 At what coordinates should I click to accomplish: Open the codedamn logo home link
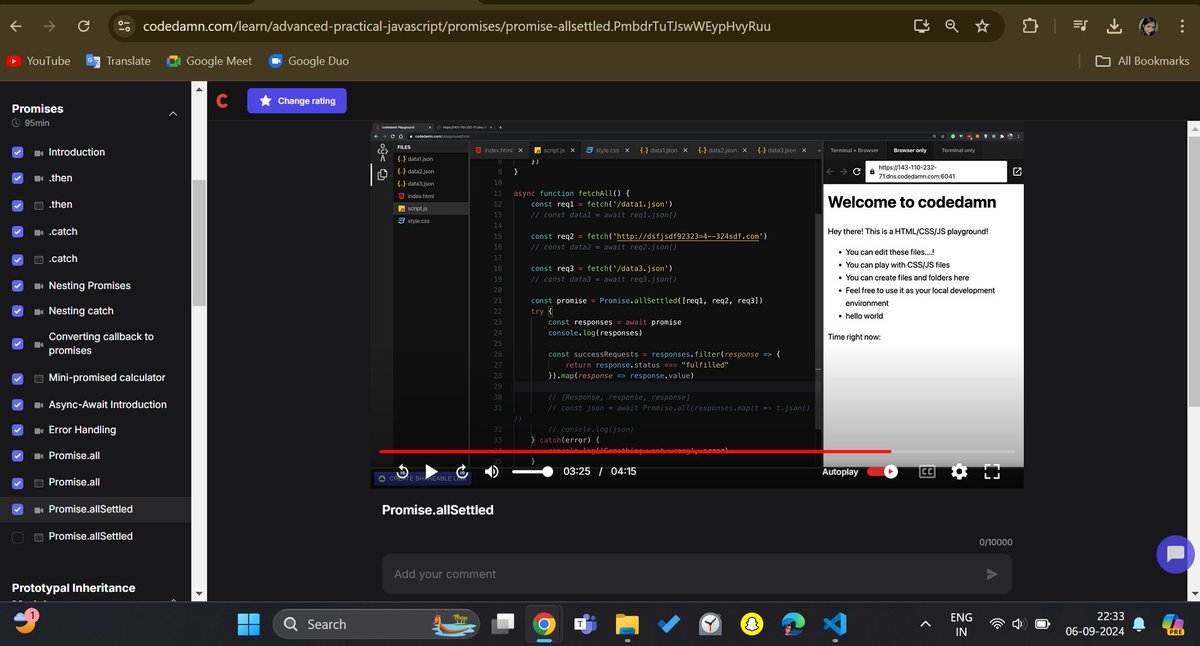[224, 100]
